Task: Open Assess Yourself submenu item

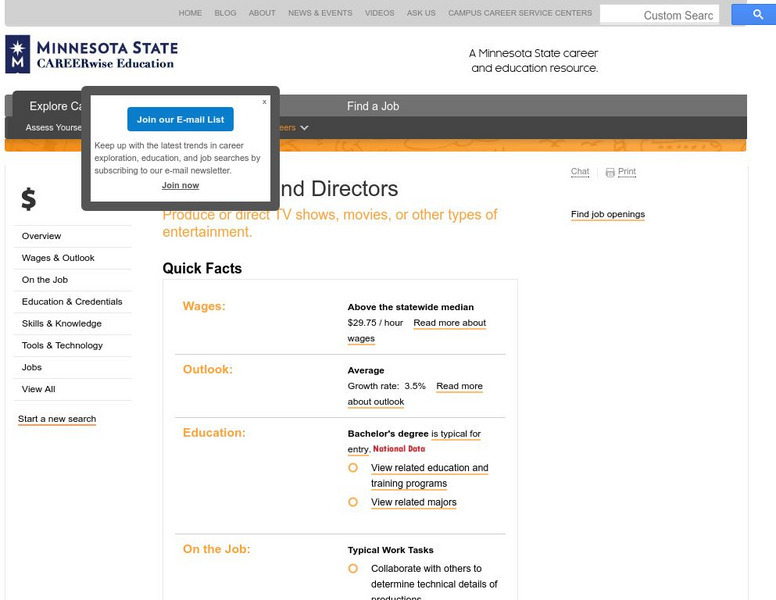Action: [x=53, y=128]
